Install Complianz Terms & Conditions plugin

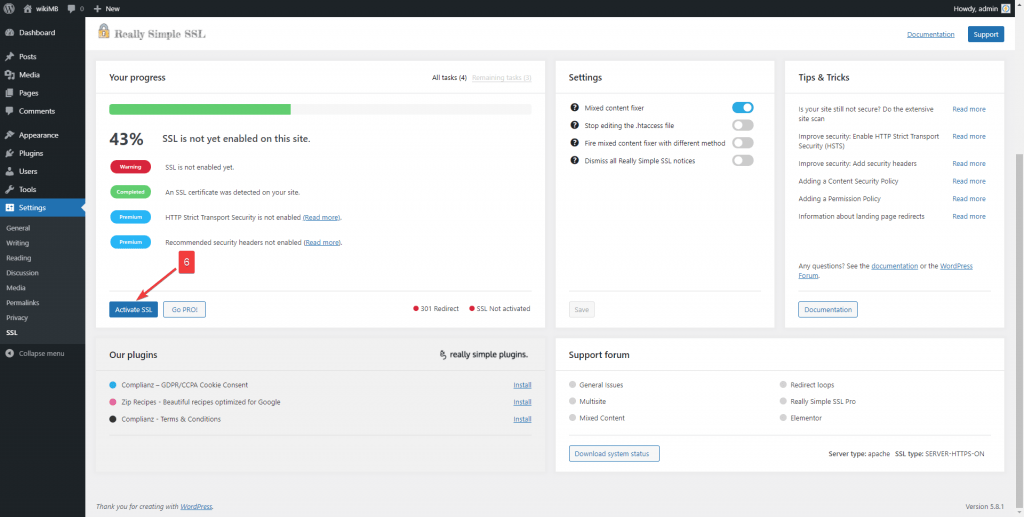[x=522, y=419]
